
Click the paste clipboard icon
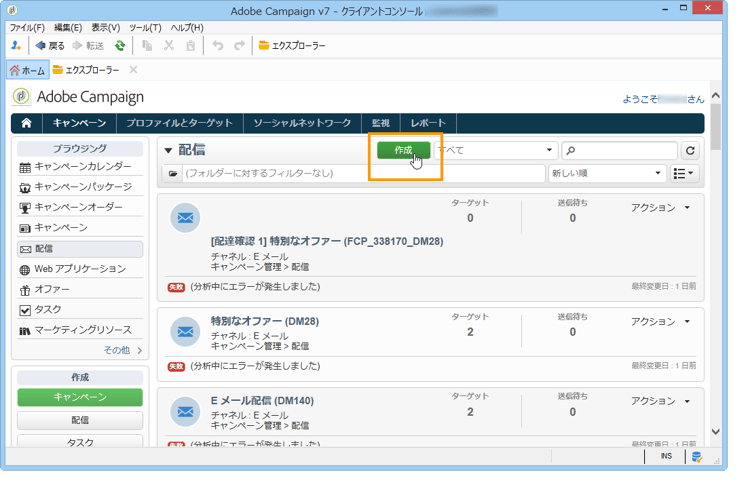(x=190, y=45)
